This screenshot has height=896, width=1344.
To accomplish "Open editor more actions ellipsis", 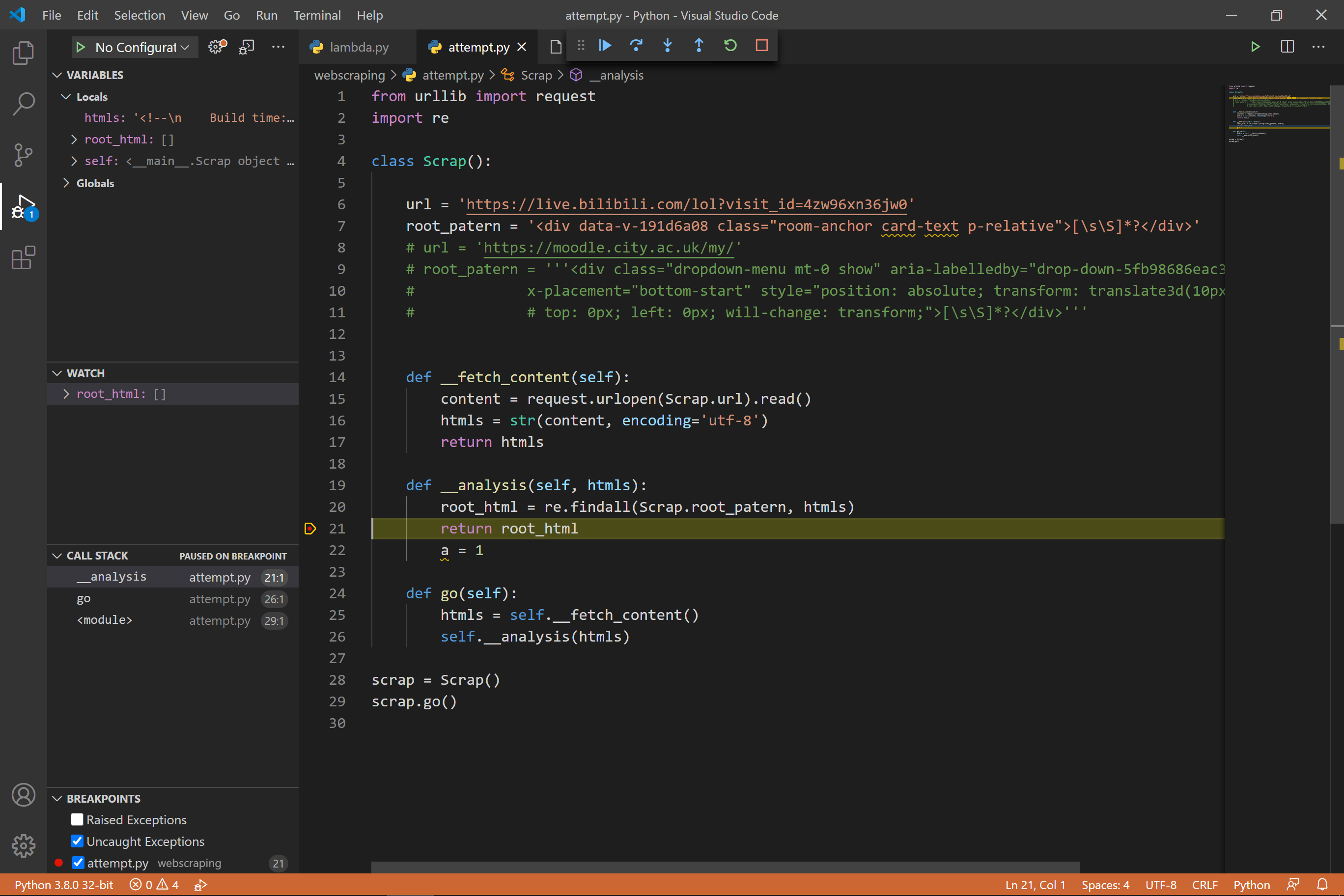I will pos(1318,47).
